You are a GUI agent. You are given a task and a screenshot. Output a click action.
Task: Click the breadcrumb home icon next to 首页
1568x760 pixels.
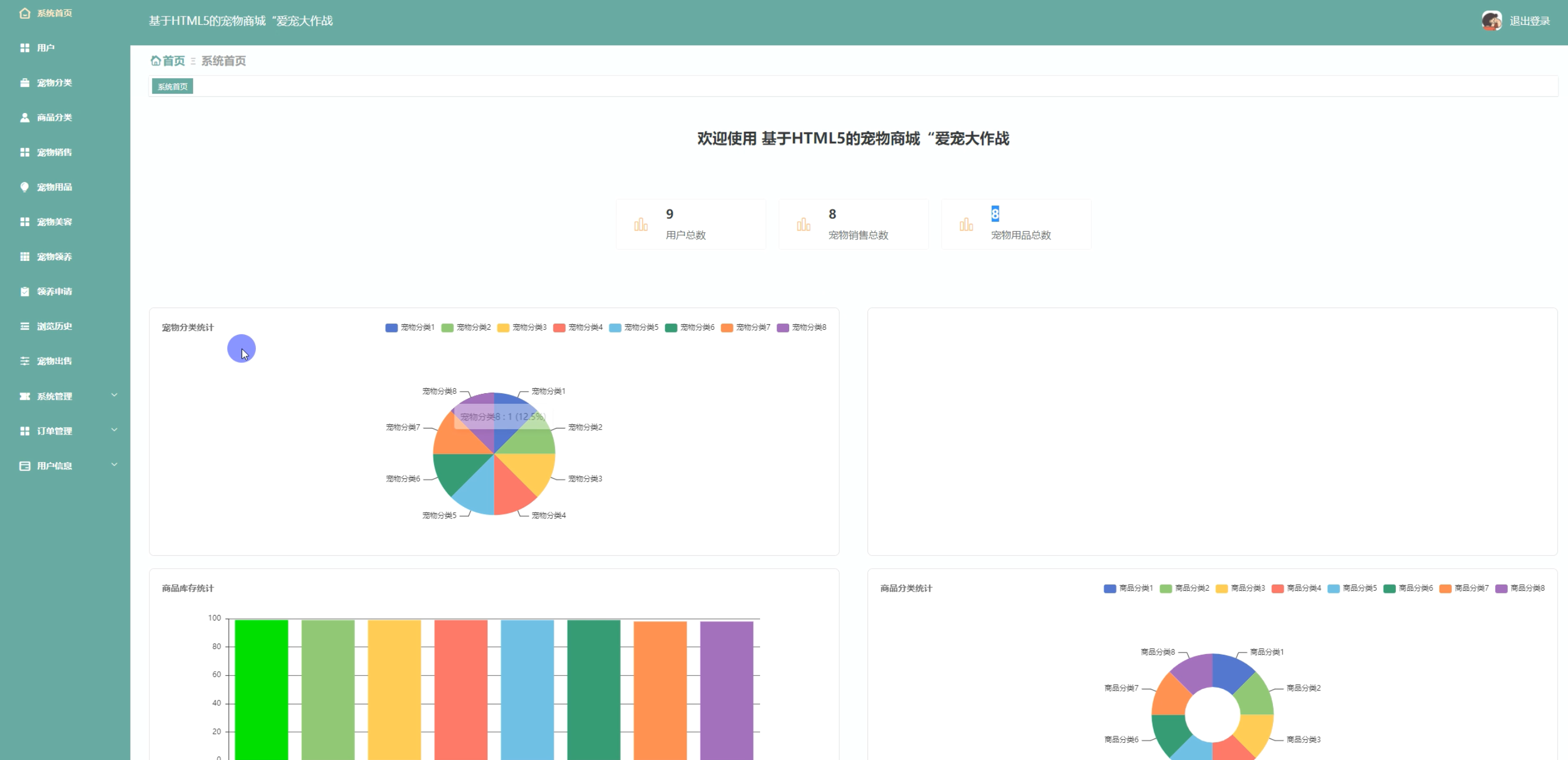(155, 61)
